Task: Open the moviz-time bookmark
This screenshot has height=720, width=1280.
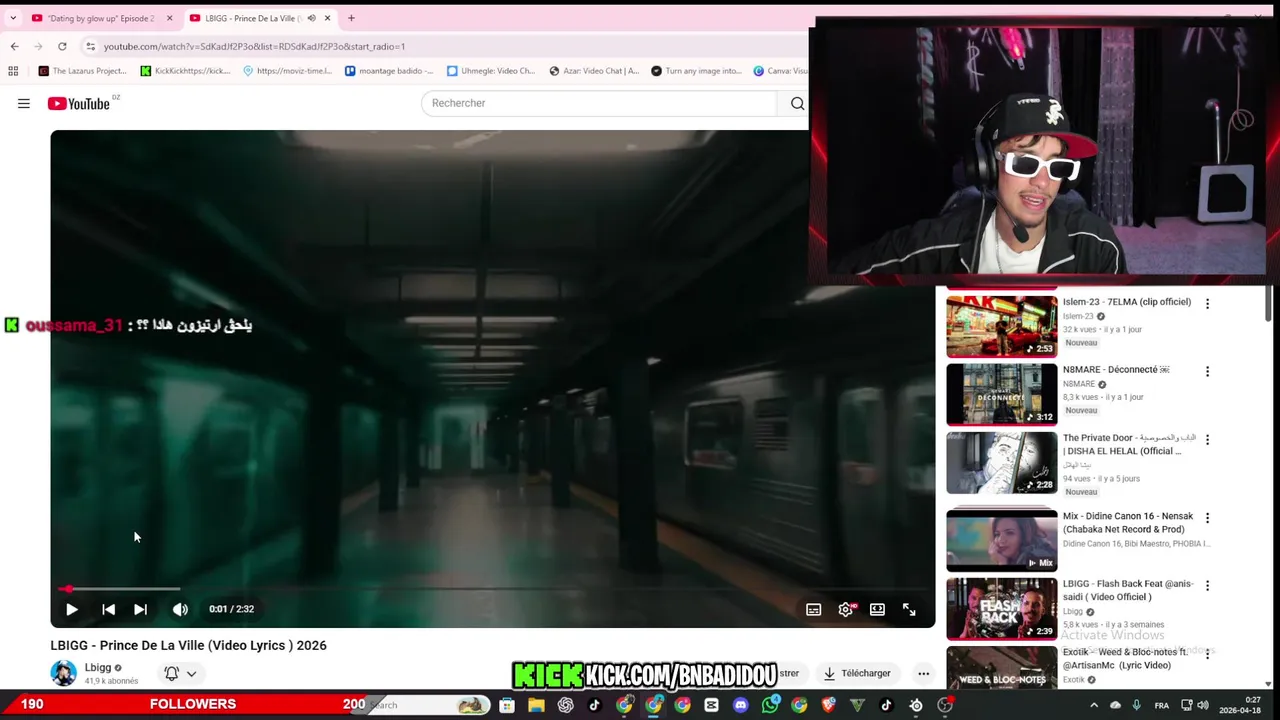Action: 287,71
